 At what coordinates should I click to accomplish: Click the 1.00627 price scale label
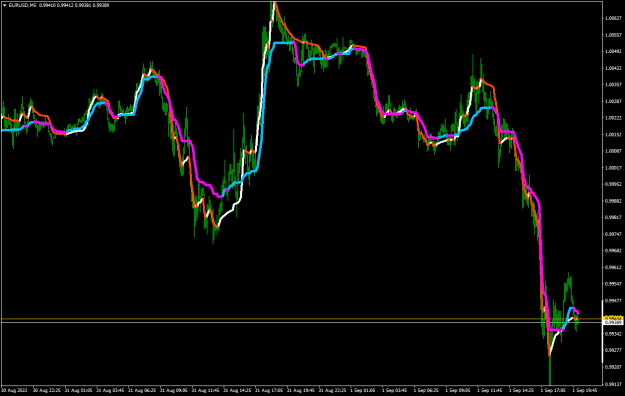[x=613, y=18]
